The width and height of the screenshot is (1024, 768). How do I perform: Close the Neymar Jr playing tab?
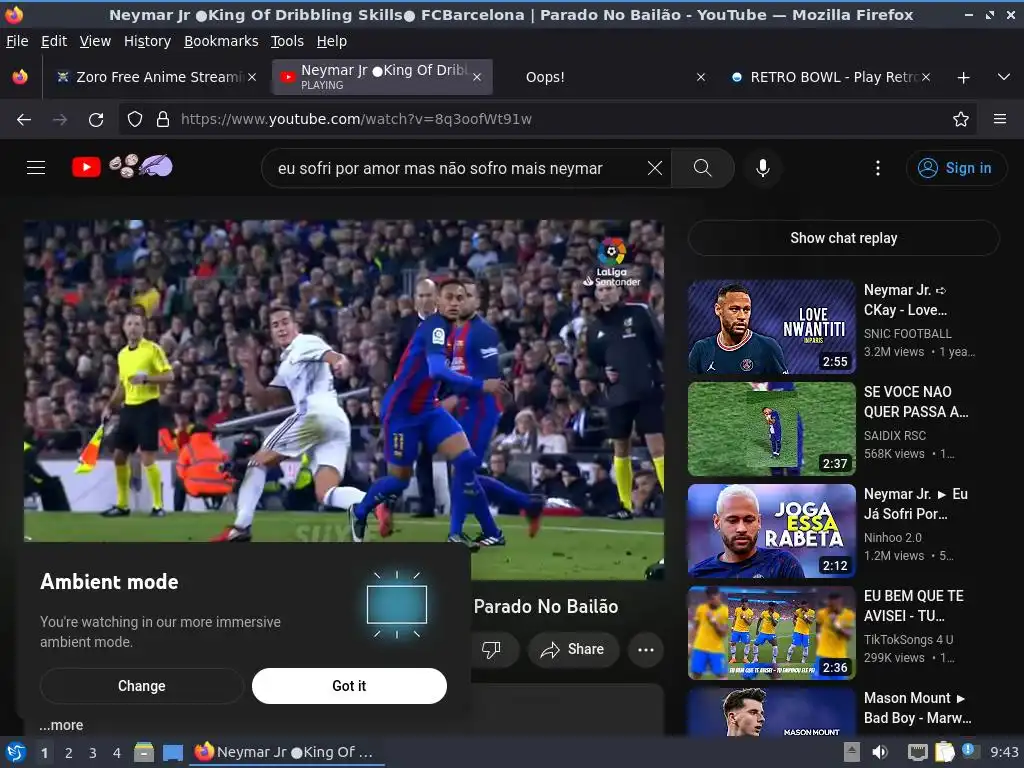pyautogui.click(x=477, y=77)
